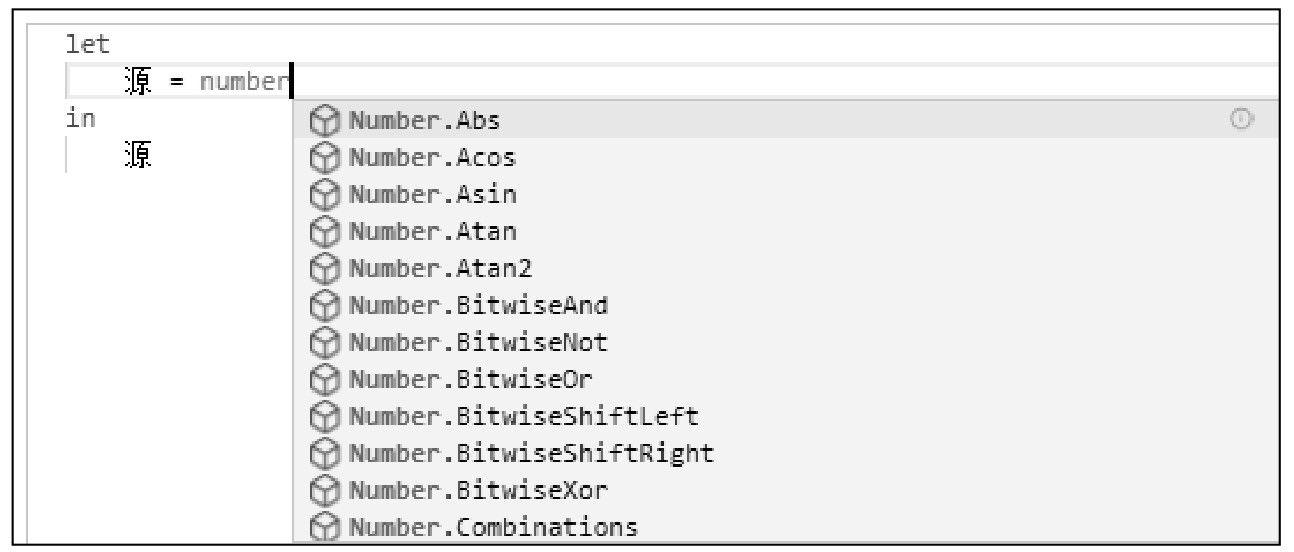Select Number.Abs from the autocomplete list
Image resolution: width=1294 pixels, height=552 pixels.
click(784, 121)
